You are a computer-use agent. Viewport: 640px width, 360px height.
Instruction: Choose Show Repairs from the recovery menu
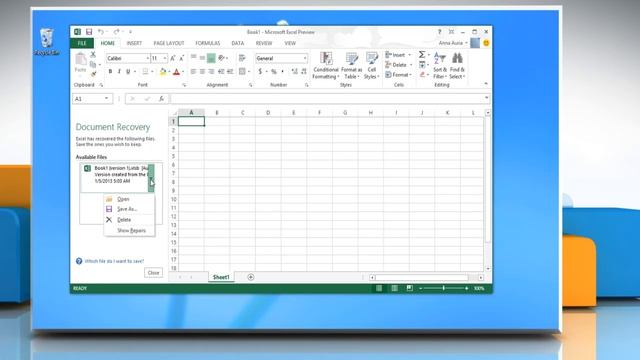(x=129, y=231)
